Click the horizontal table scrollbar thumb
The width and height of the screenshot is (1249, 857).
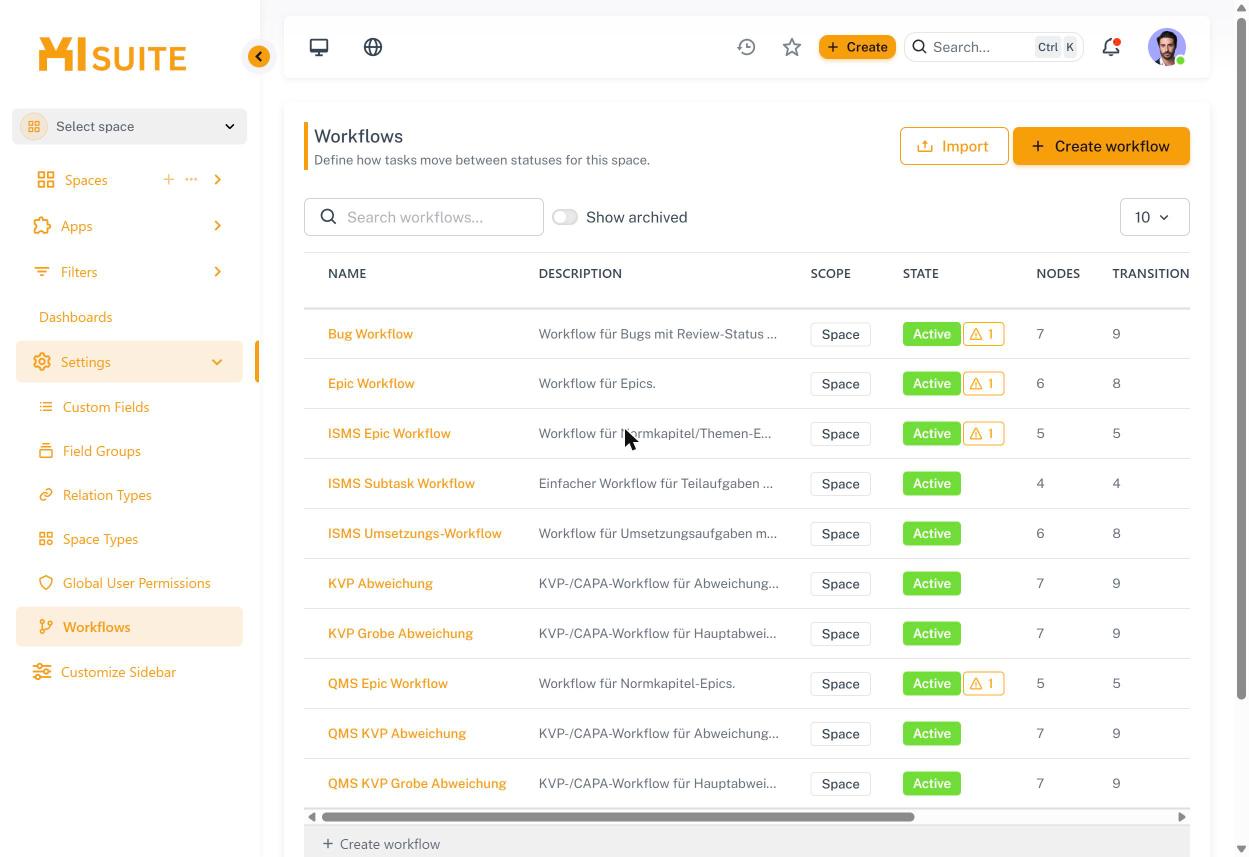click(618, 817)
